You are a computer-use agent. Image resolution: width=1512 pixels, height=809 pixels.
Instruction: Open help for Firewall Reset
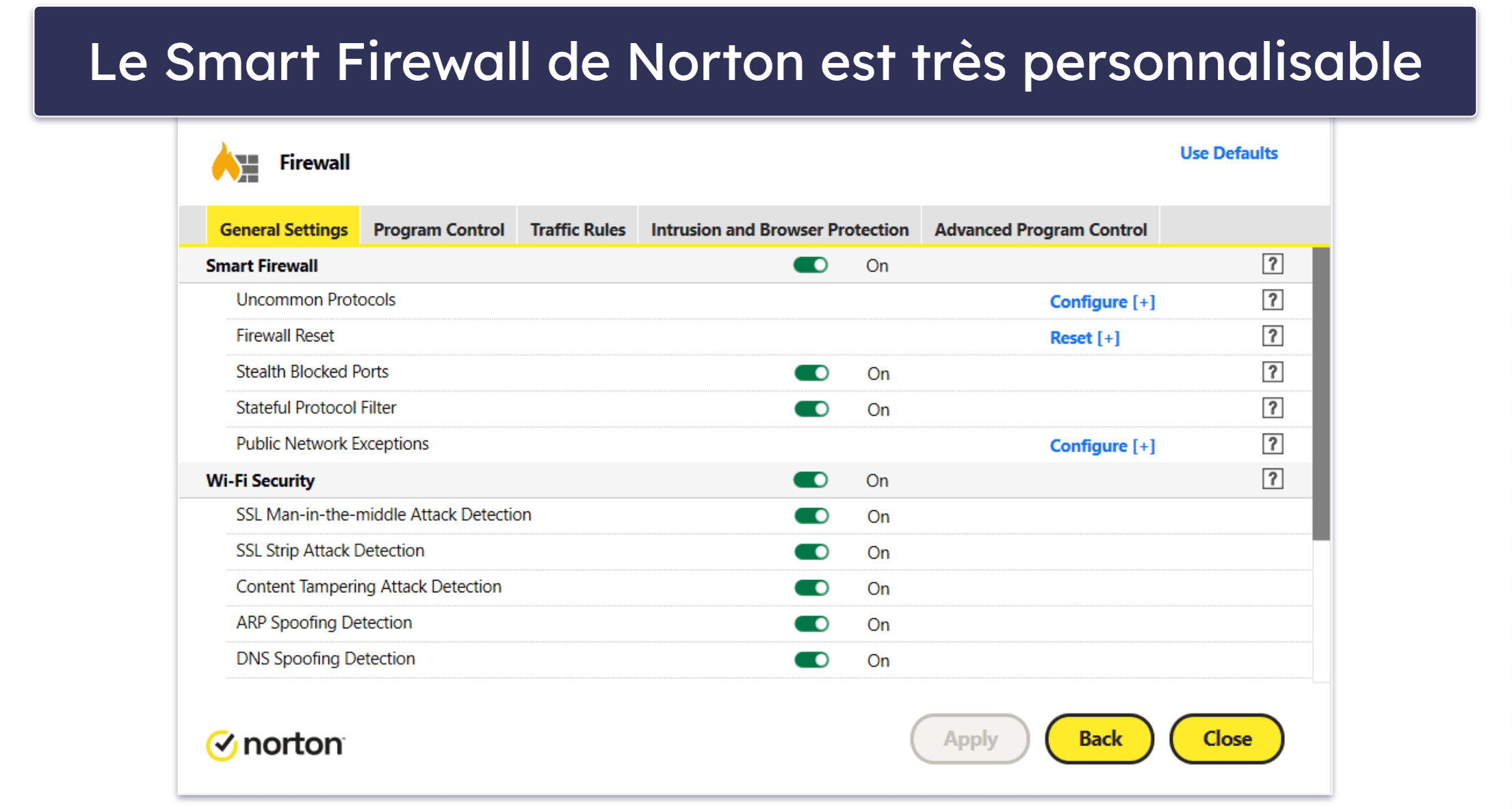[x=1272, y=336]
